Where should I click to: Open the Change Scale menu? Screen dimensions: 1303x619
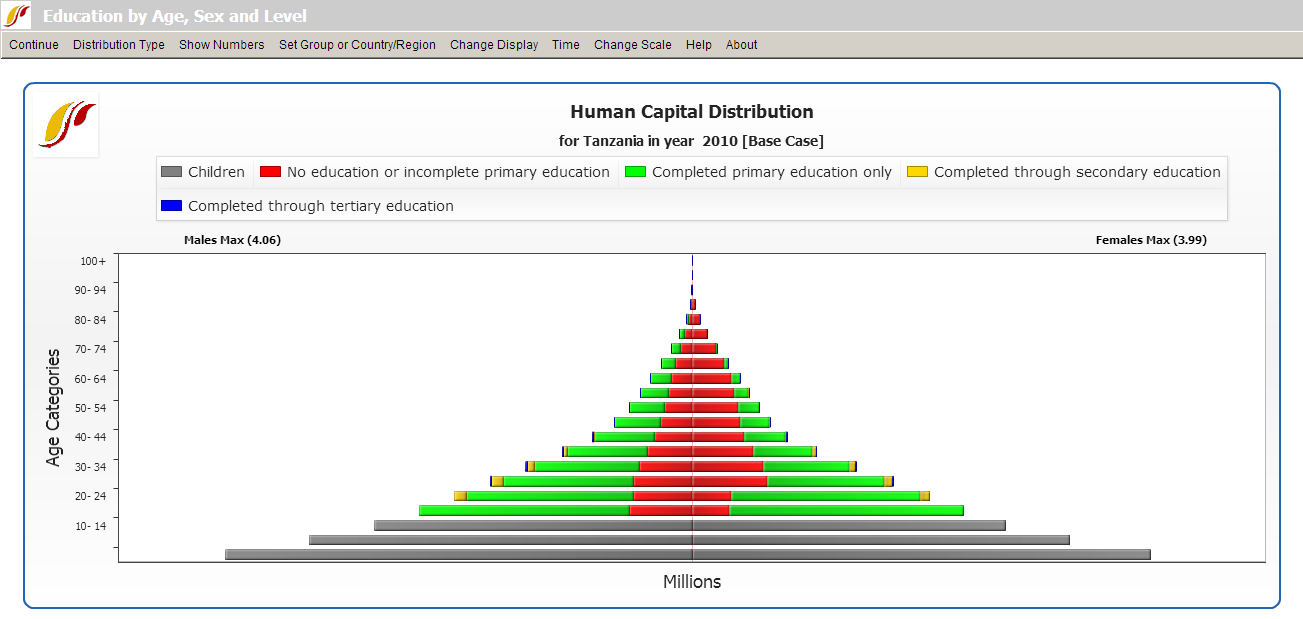[x=632, y=45]
